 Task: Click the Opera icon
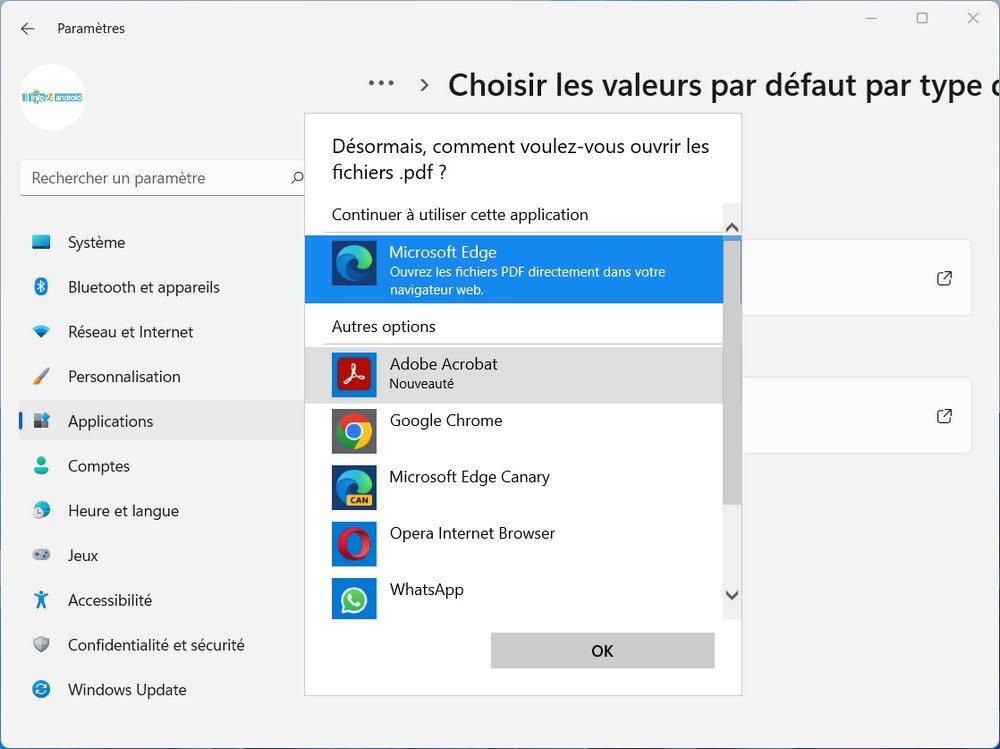(354, 544)
